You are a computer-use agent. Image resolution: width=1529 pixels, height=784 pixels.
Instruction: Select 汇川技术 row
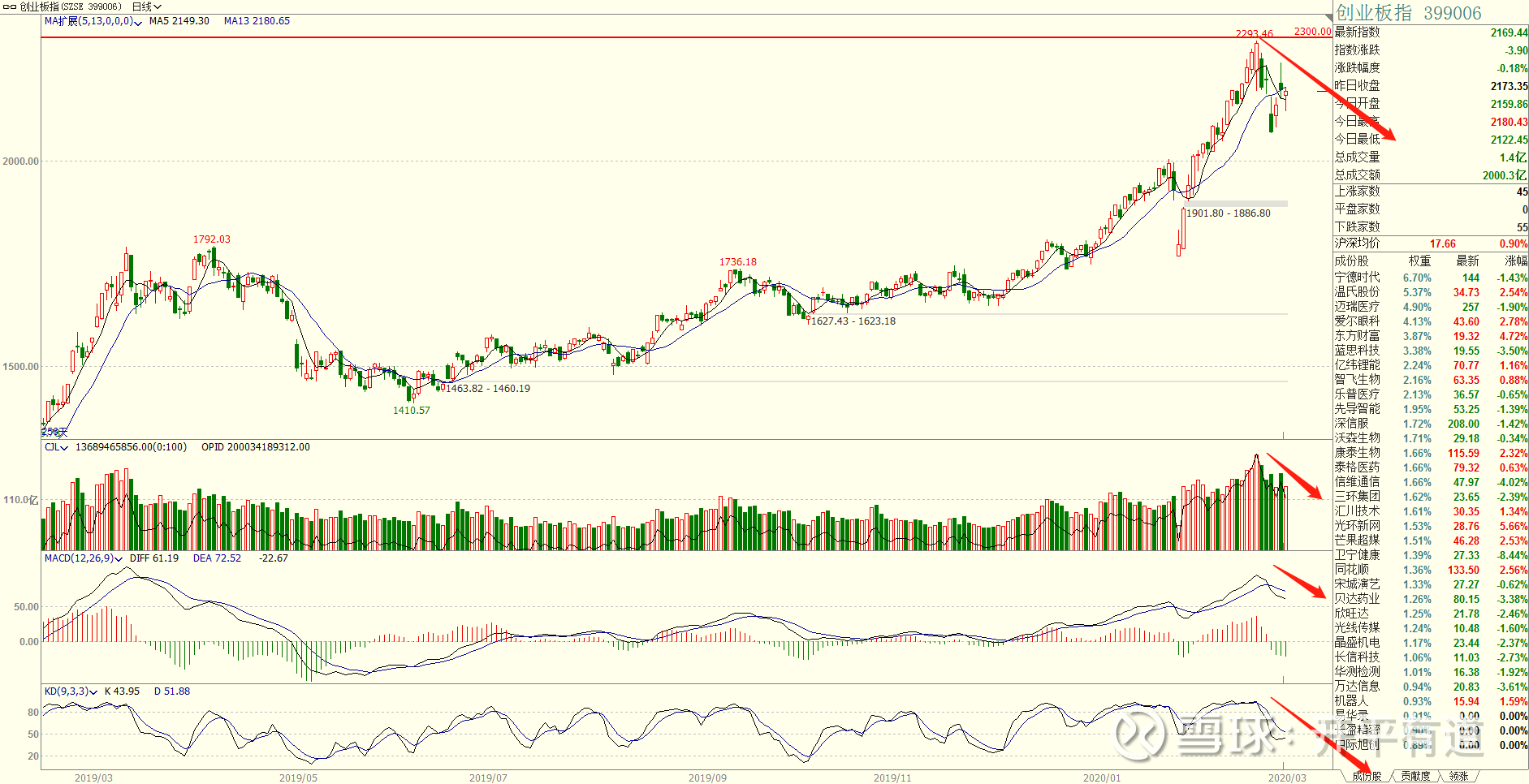click(x=1431, y=511)
